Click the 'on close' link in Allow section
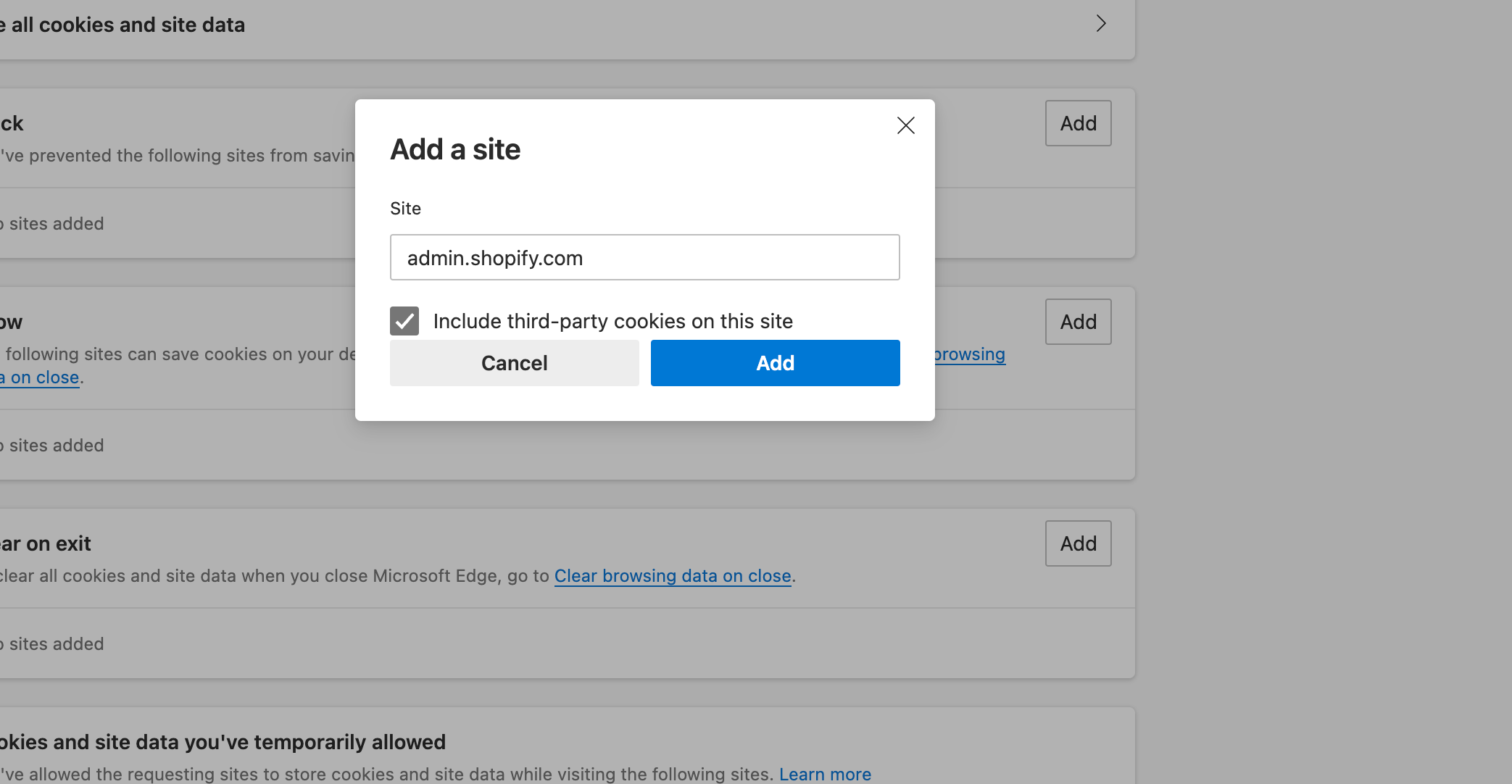Image resolution: width=1512 pixels, height=784 pixels. pyautogui.click(x=43, y=378)
